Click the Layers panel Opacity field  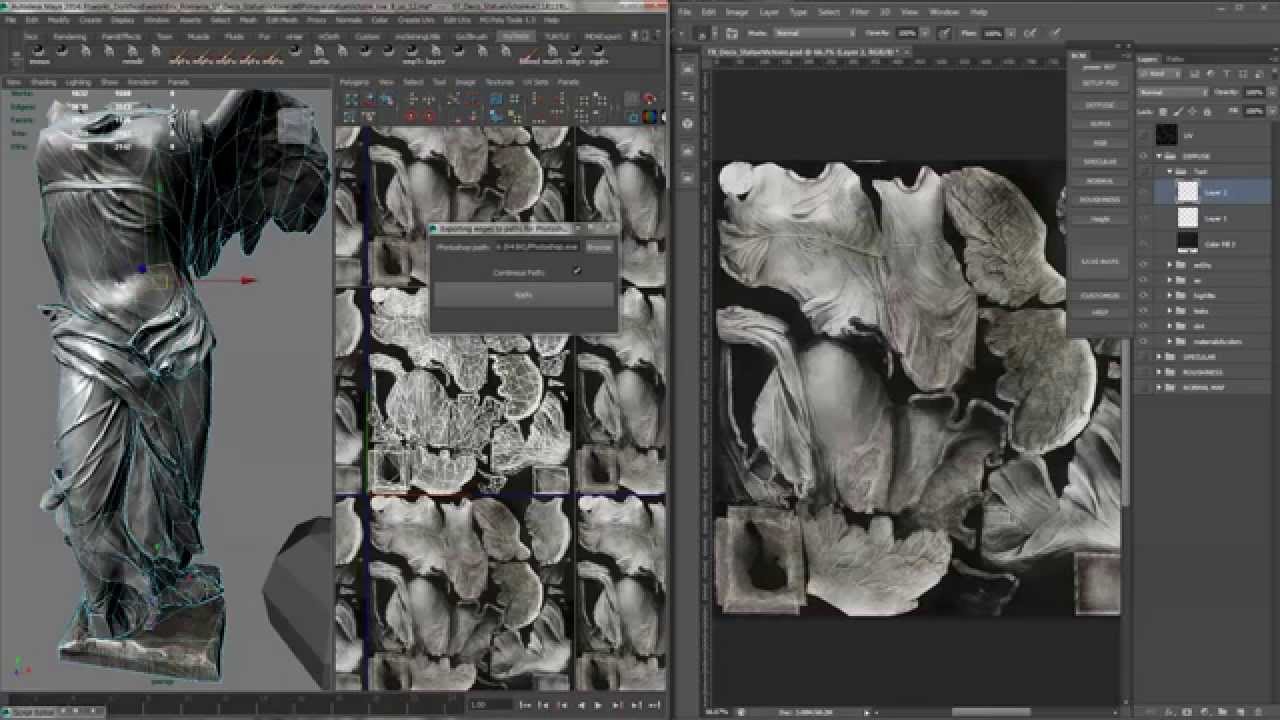coord(1254,92)
